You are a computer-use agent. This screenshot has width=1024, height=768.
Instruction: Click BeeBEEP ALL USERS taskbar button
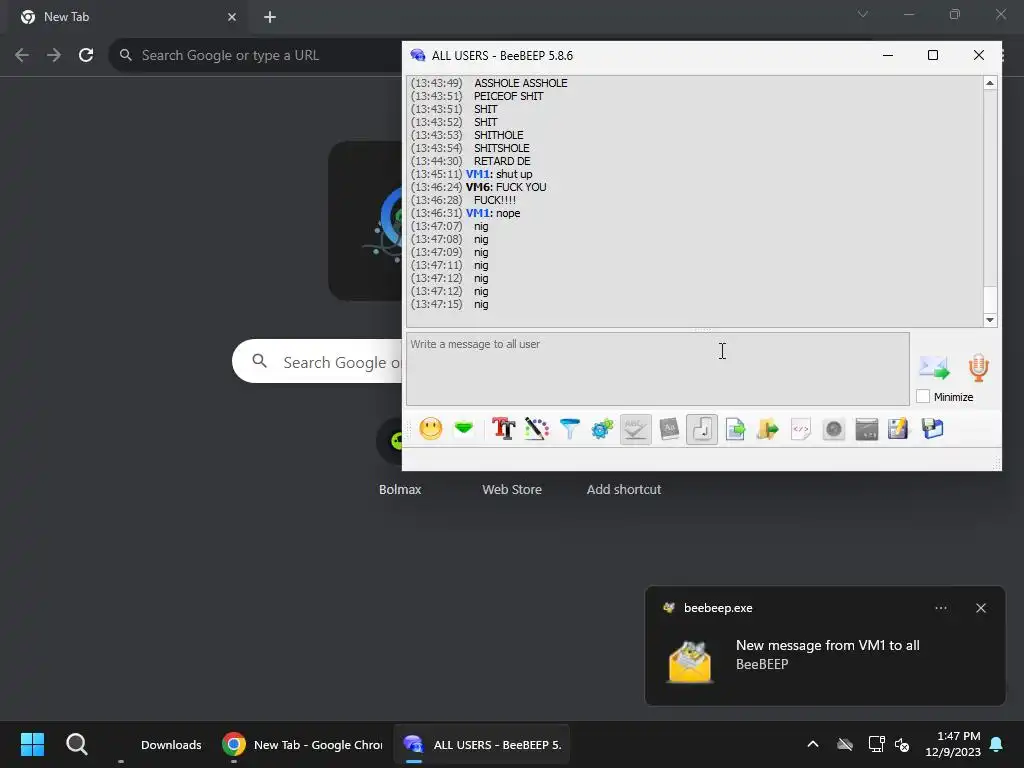click(x=482, y=744)
